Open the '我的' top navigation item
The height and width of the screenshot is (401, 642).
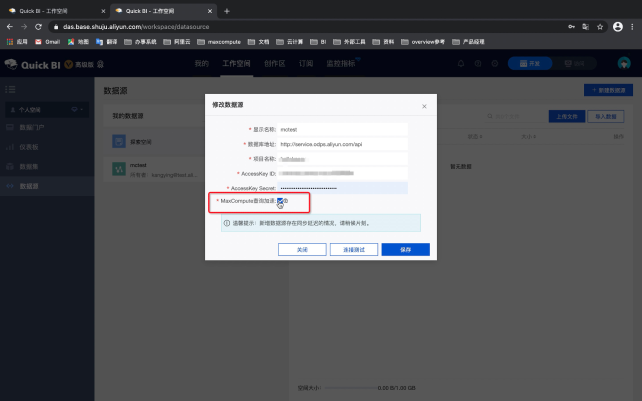(x=201, y=63)
